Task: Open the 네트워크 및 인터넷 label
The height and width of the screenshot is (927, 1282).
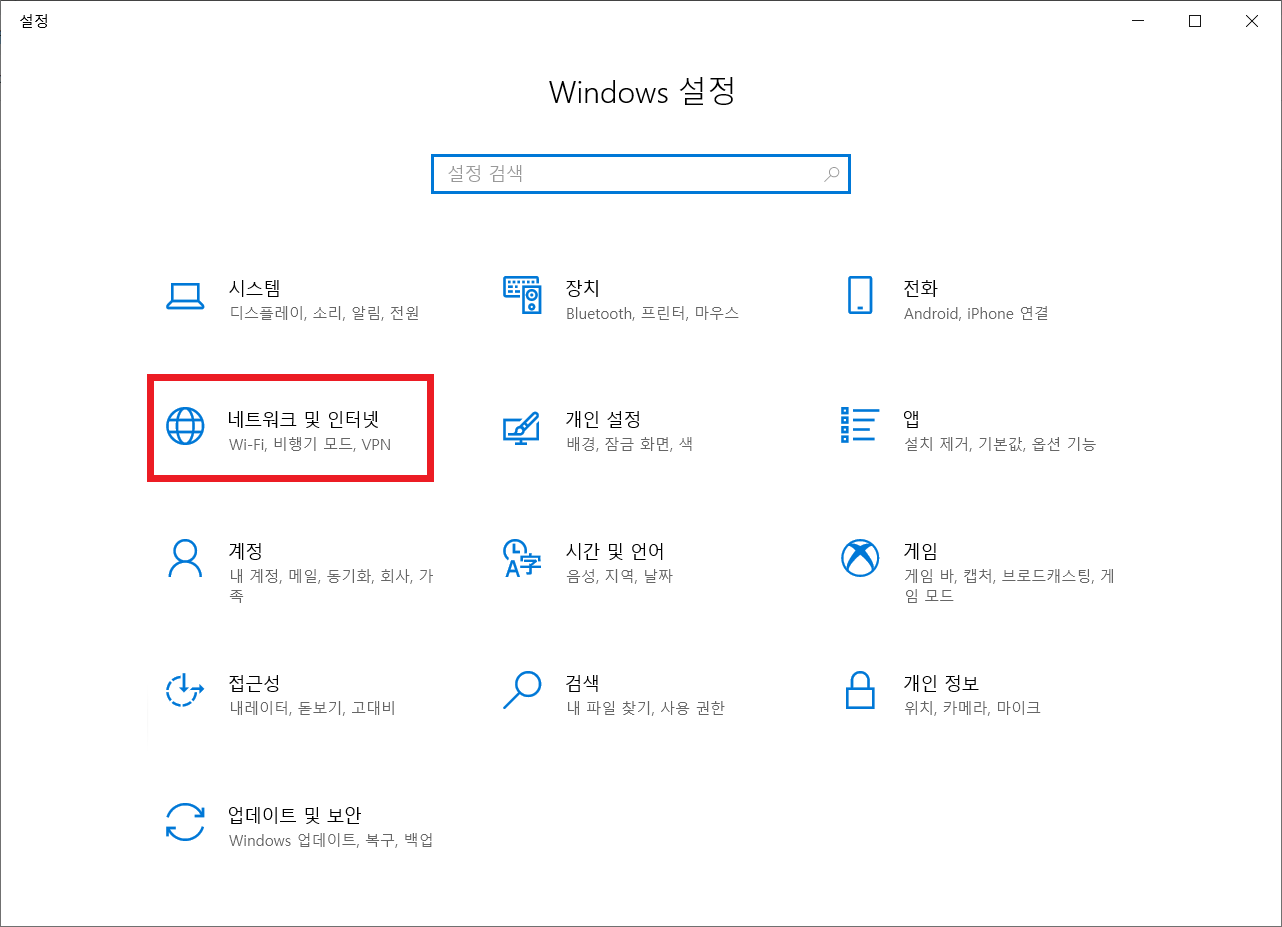Action: click(x=304, y=419)
